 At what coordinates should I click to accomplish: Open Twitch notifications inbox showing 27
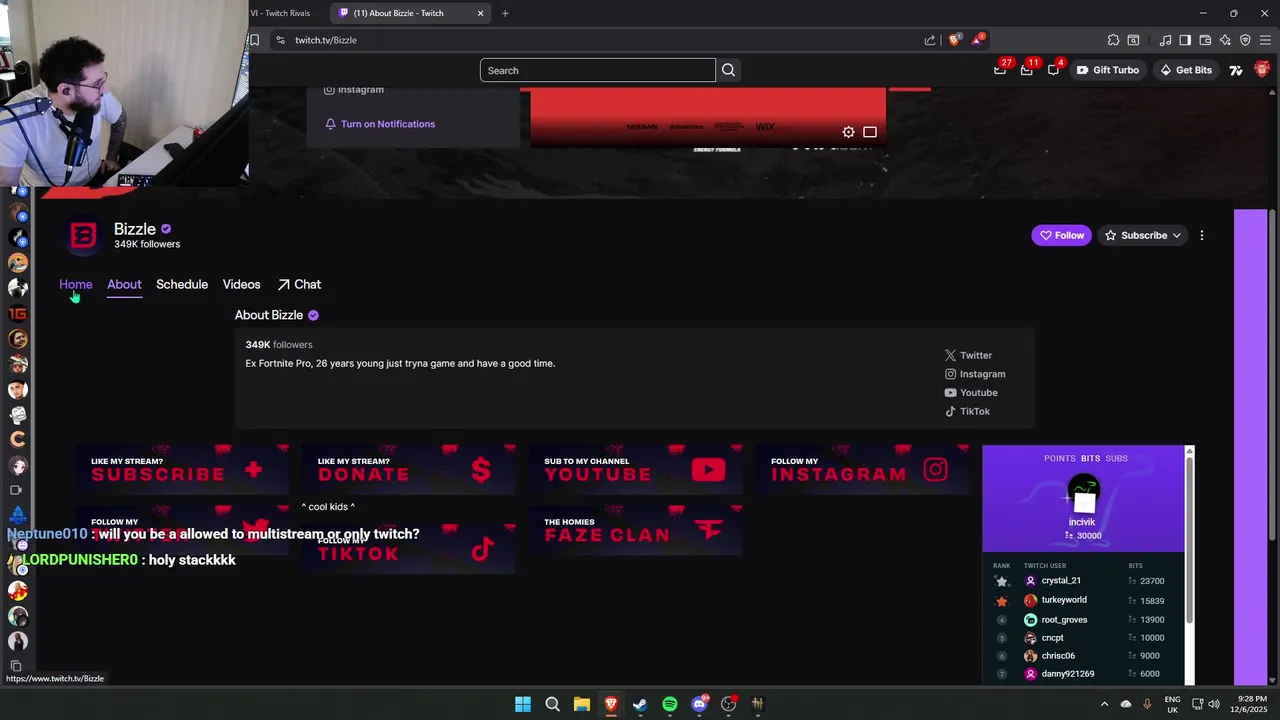tap(1000, 70)
